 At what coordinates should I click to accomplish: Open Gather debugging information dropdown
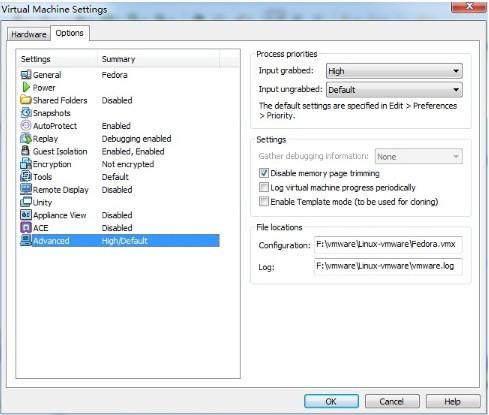click(x=419, y=156)
